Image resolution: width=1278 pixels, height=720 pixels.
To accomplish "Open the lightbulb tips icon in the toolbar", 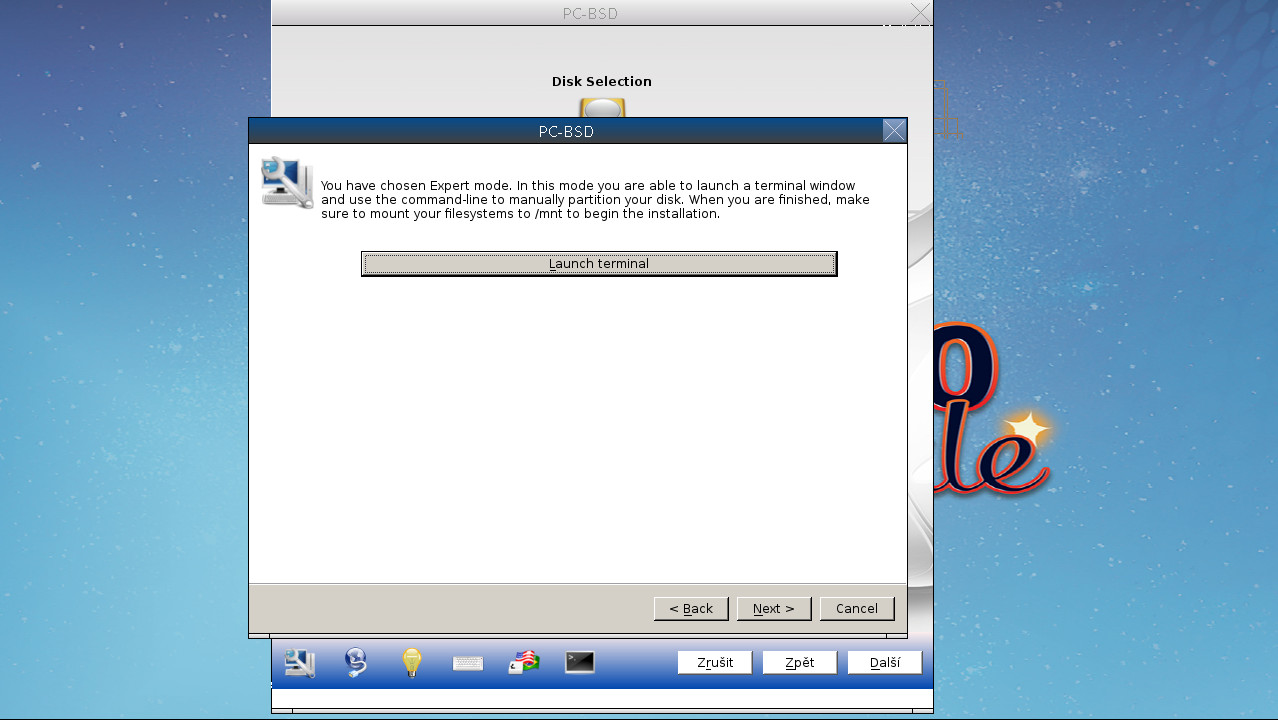I will (411, 662).
